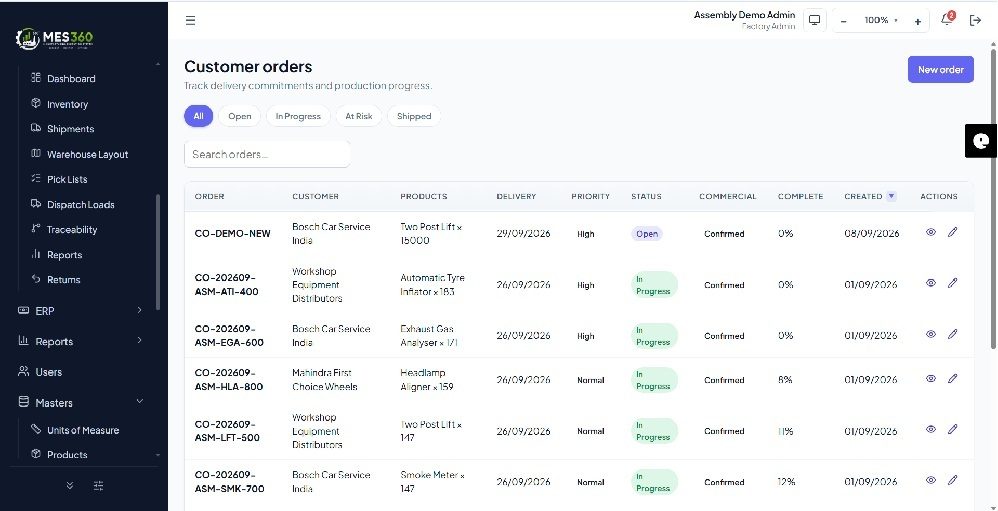Edit order CO-DEMO-NEW pencil icon
Image resolution: width=998 pixels, height=511 pixels.
pyautogui.click(x=952, y=232)
